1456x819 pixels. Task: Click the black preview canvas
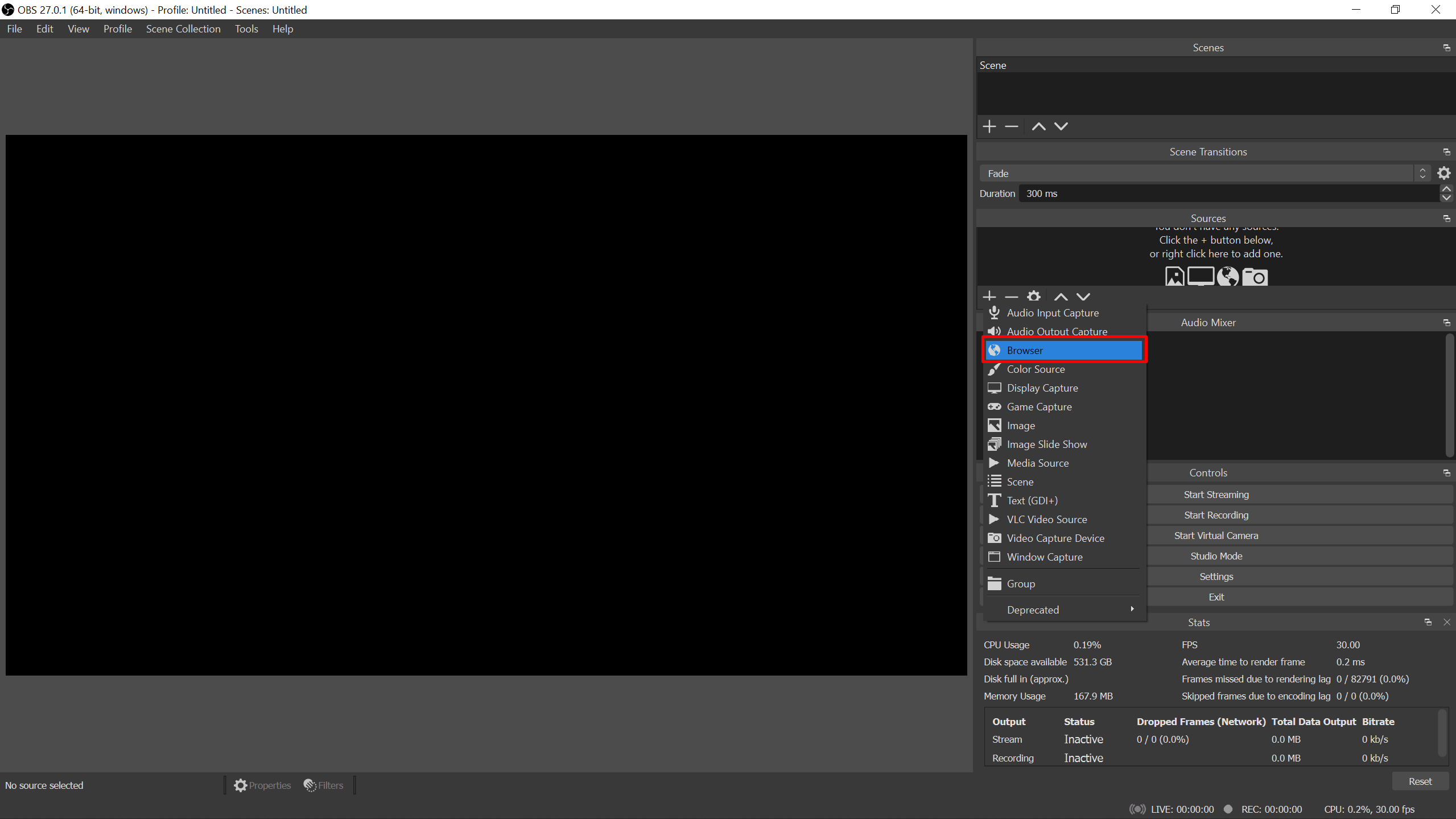[486, 405]
